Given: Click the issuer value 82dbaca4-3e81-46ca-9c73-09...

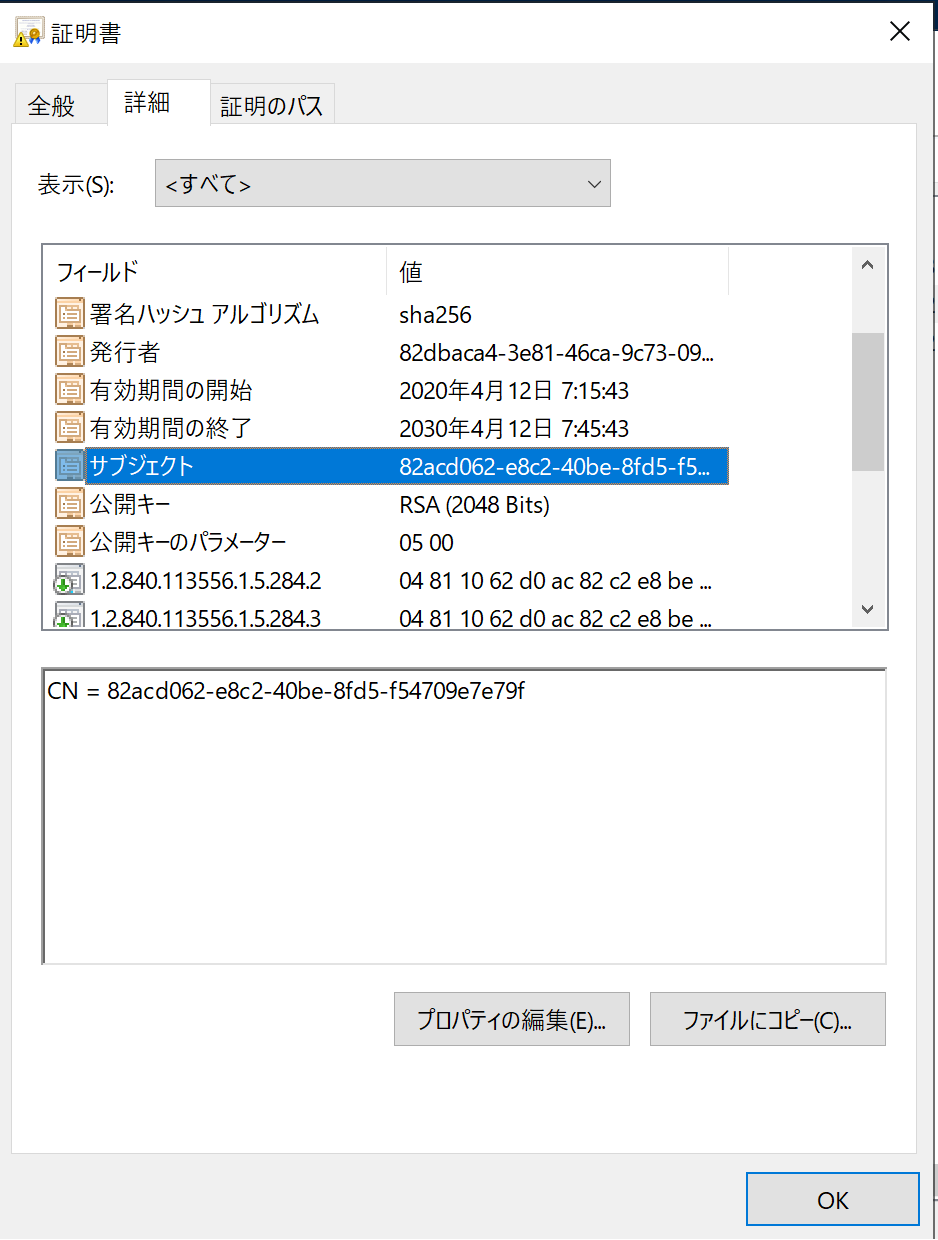Looking at the screenshot, I should (x=557, y=353).
